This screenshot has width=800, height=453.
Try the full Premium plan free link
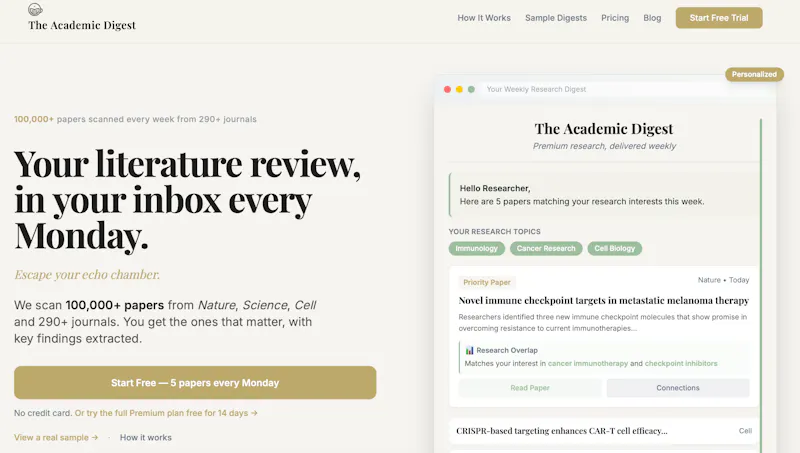pos(166,413)
